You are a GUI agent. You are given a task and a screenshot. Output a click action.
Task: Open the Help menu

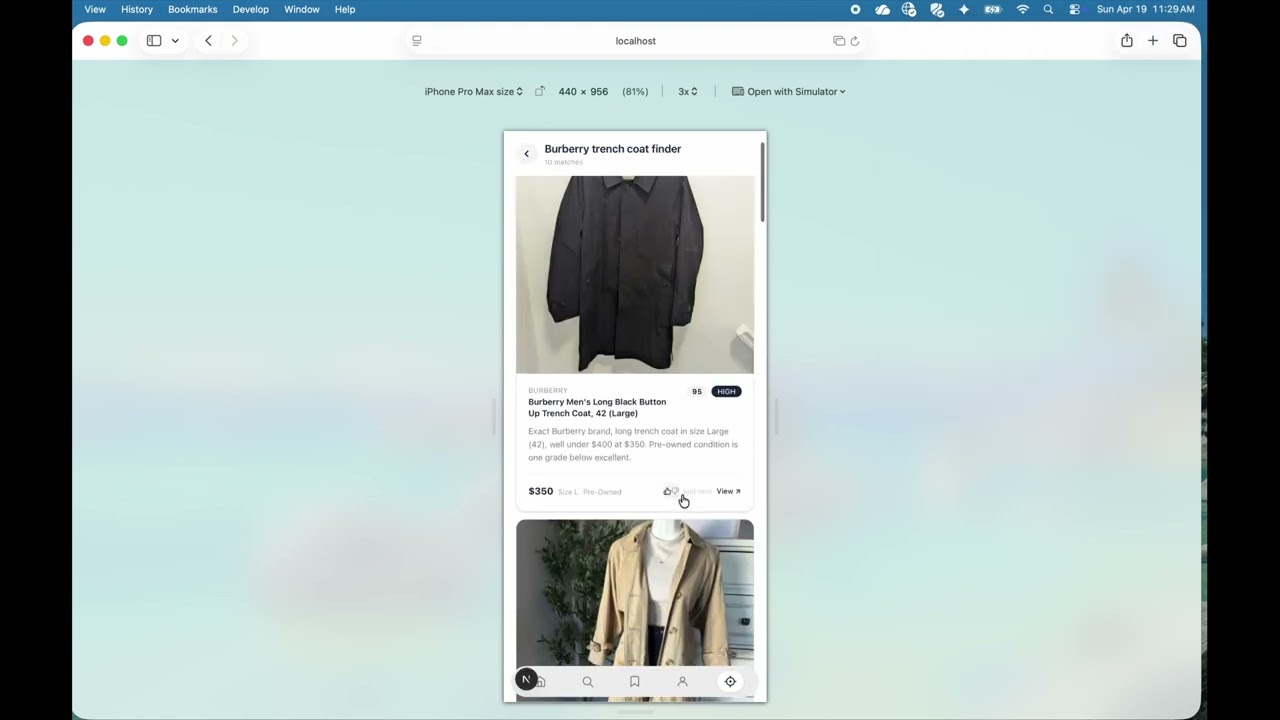pyautogui.click(x=345, y=9)
